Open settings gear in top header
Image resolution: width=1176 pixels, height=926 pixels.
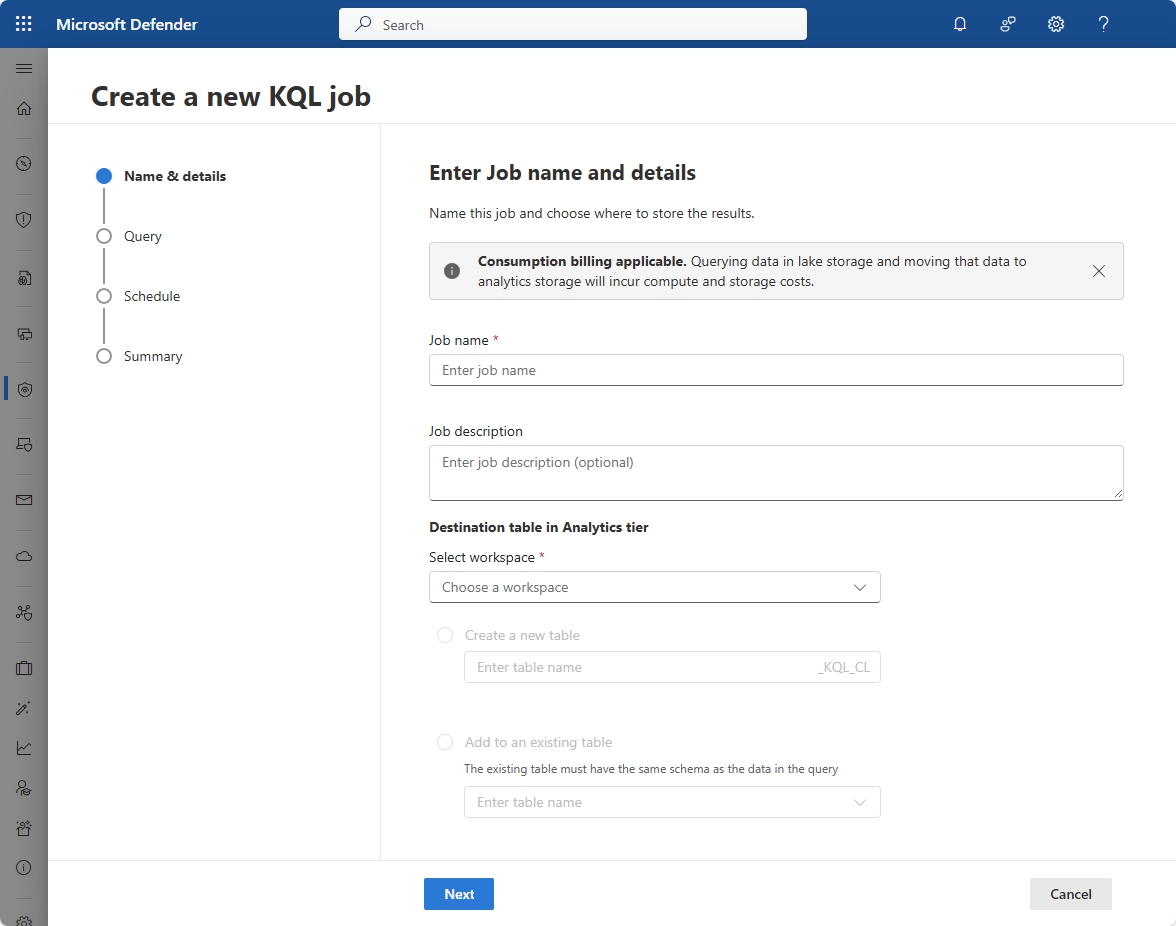point(1056,24)
